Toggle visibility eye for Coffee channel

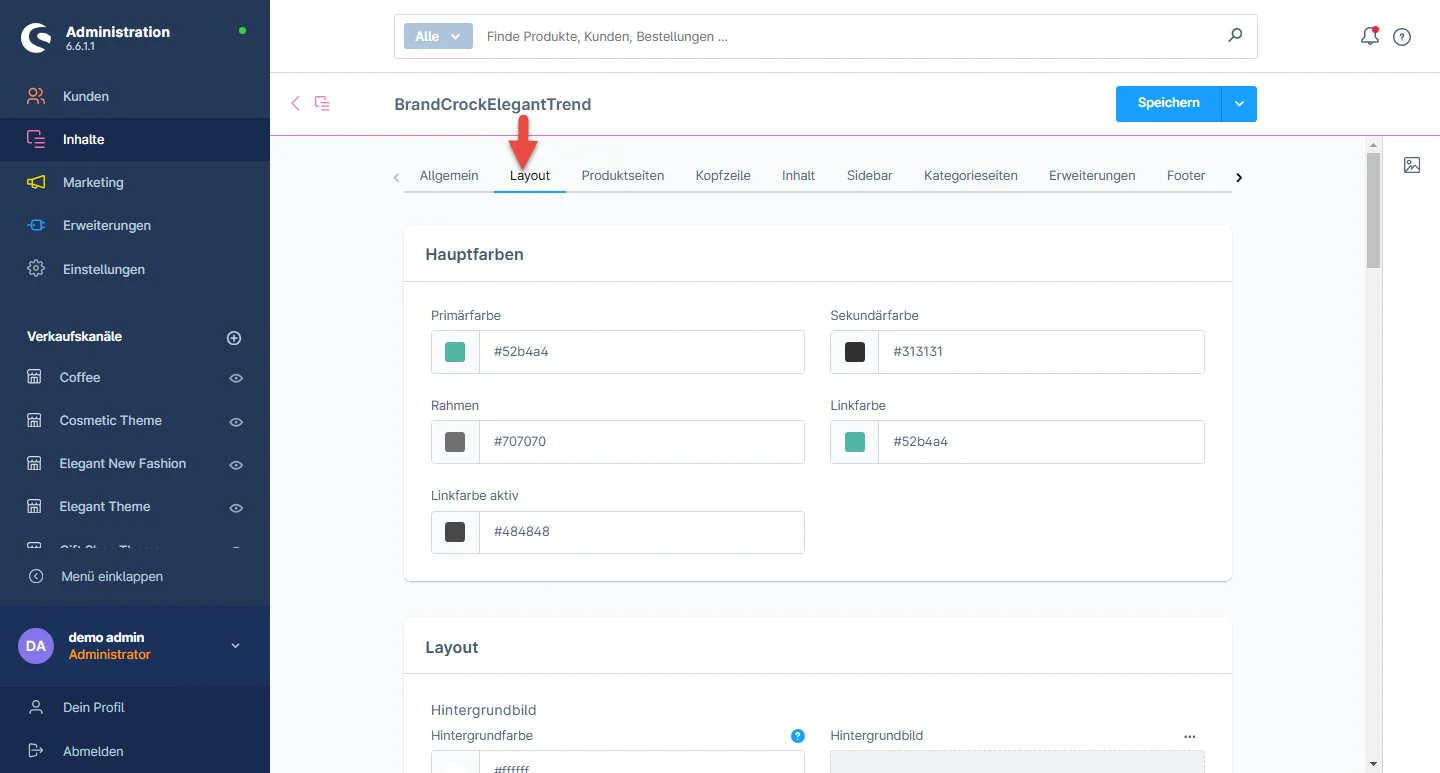point(236,378)
